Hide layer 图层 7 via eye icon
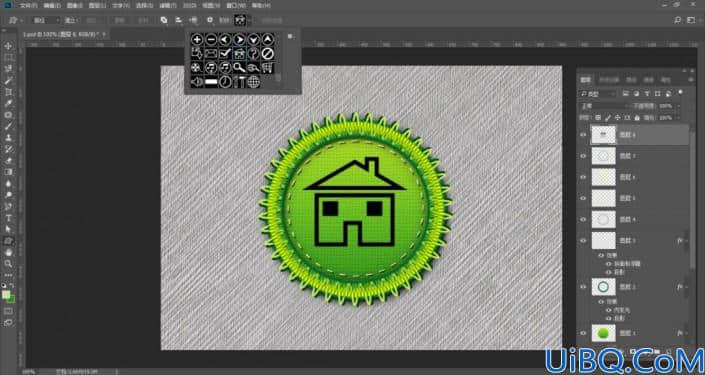 click(x=583, y=156)
